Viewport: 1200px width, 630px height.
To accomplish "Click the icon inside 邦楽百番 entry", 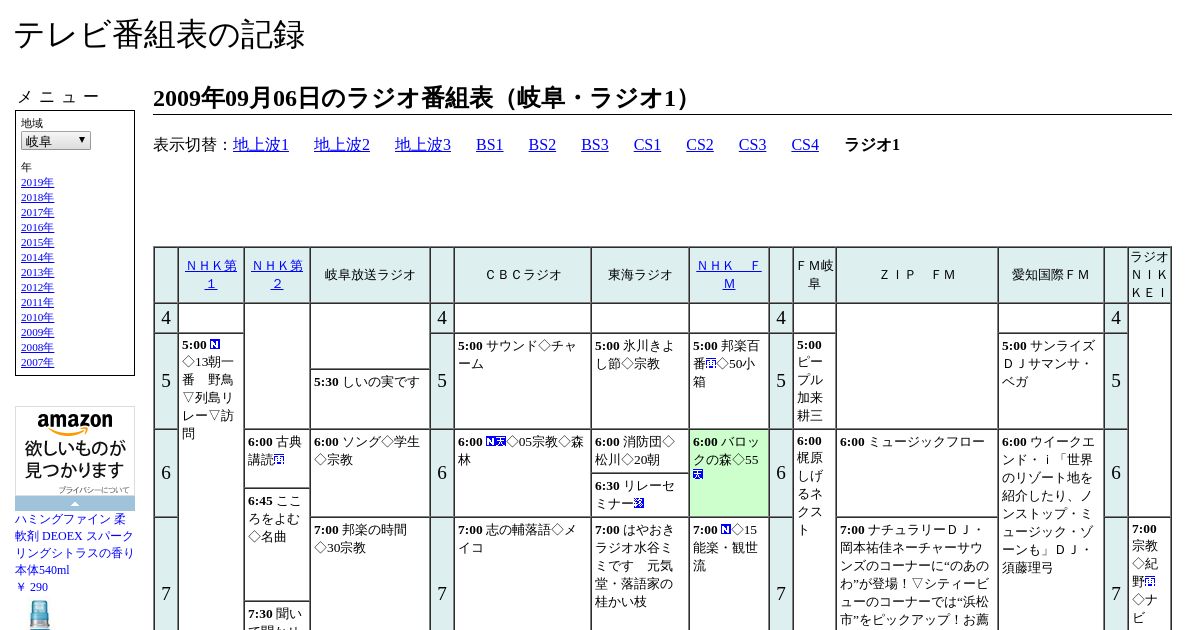I will (711, 363).
